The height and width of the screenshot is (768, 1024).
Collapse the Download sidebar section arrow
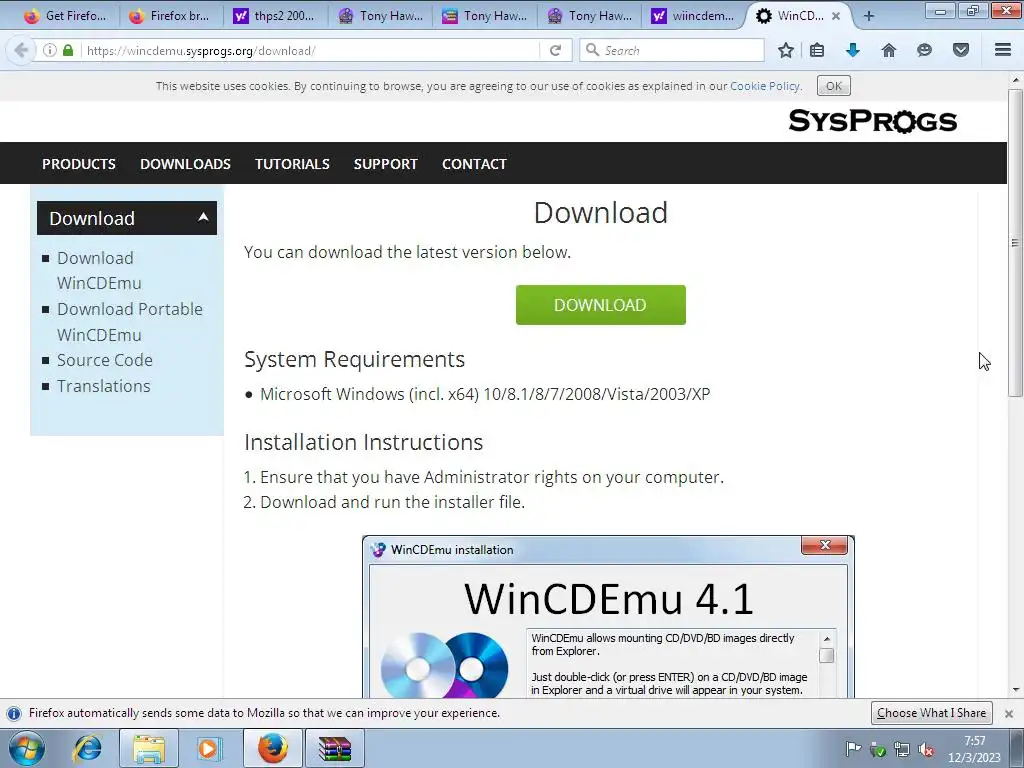coord(203,217)
